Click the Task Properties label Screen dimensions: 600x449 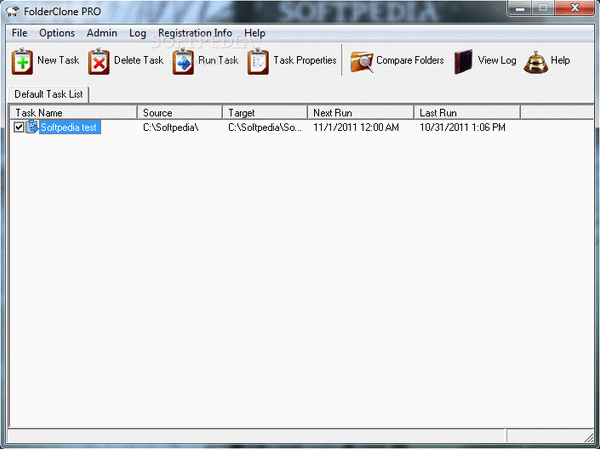point(305,60)
